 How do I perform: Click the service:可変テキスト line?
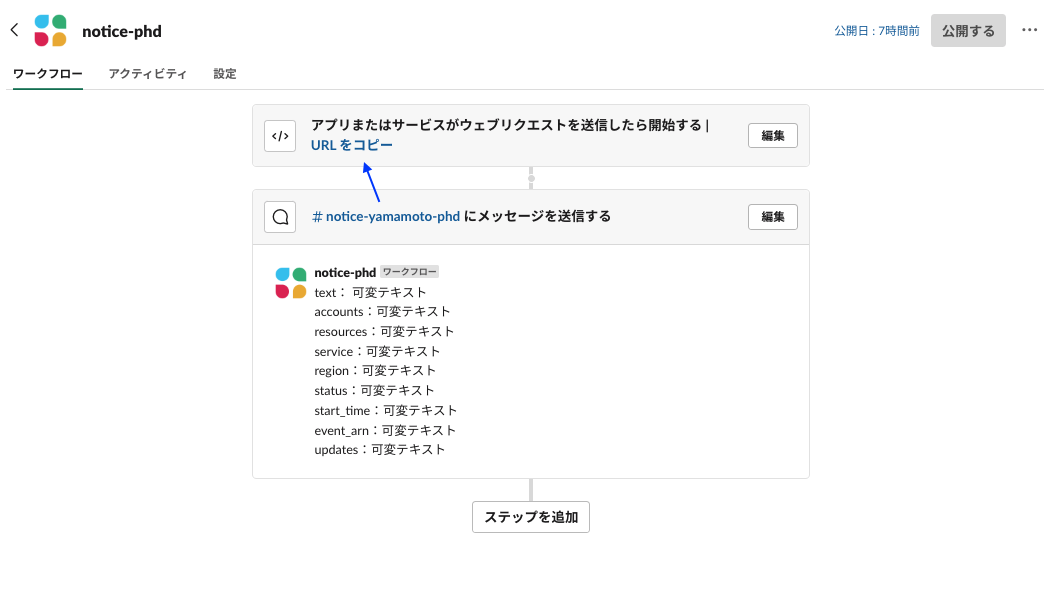pyautogui.click(x=377, y=352)
